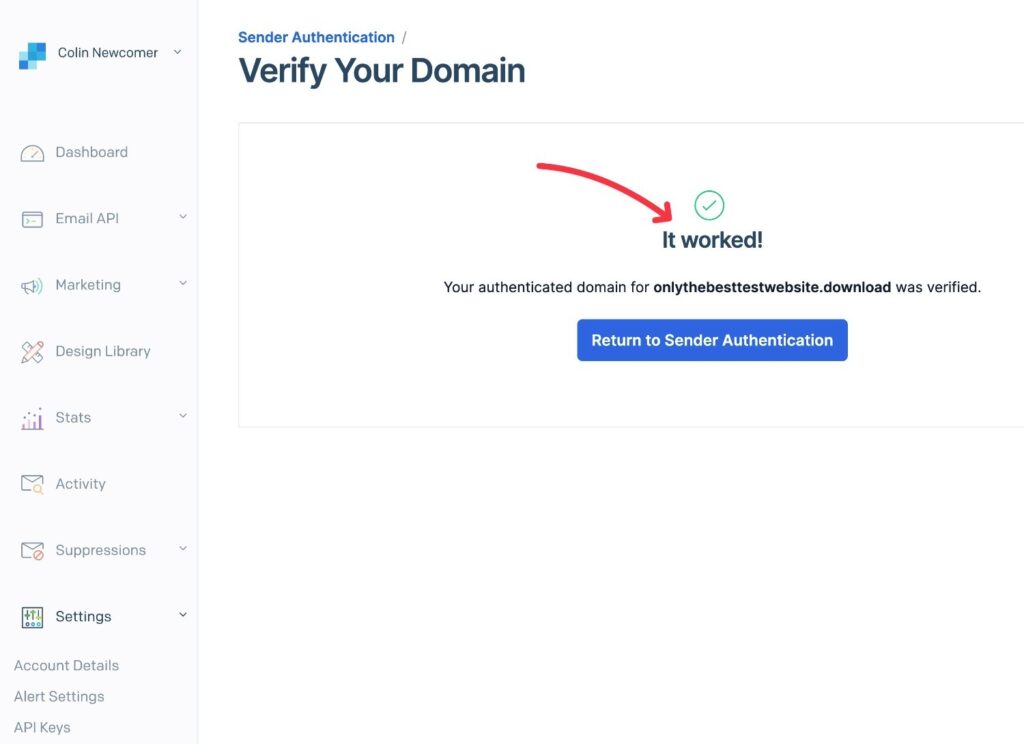Select the Activity magnifier envelope icon
The height and width of the screenshot is (744, 1024).
coord(31,483)
